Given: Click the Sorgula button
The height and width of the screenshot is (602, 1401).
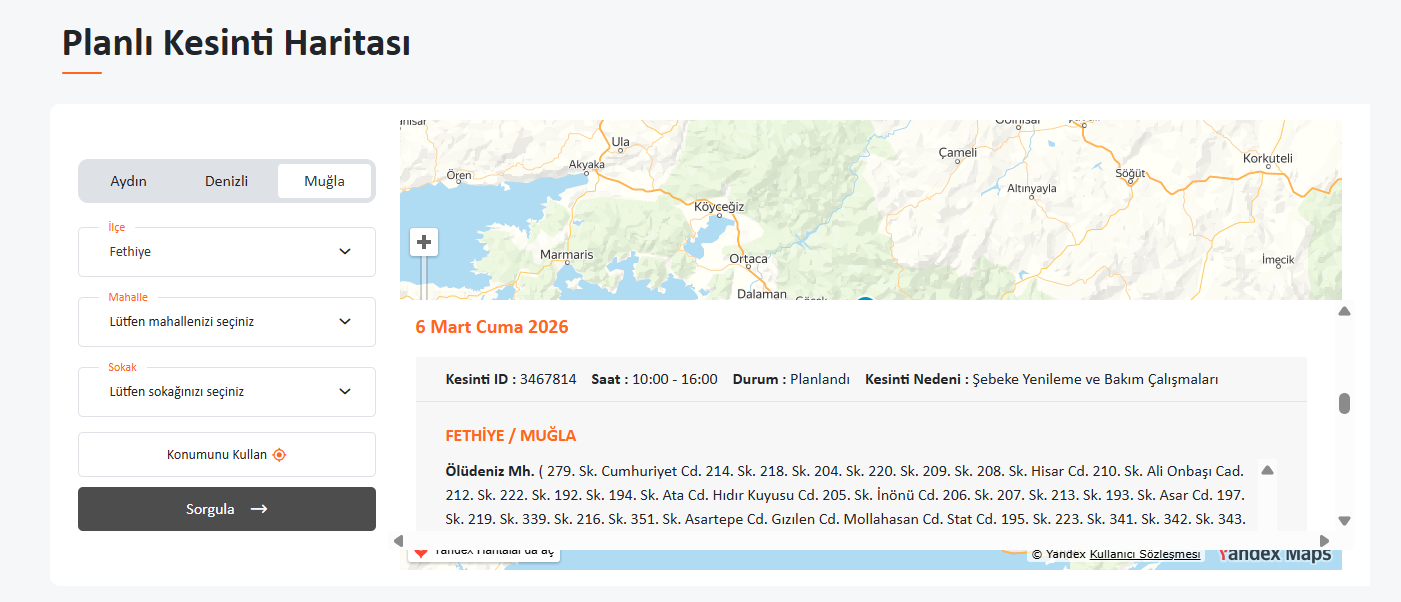Looking at the screenshot, I should 227,509.
